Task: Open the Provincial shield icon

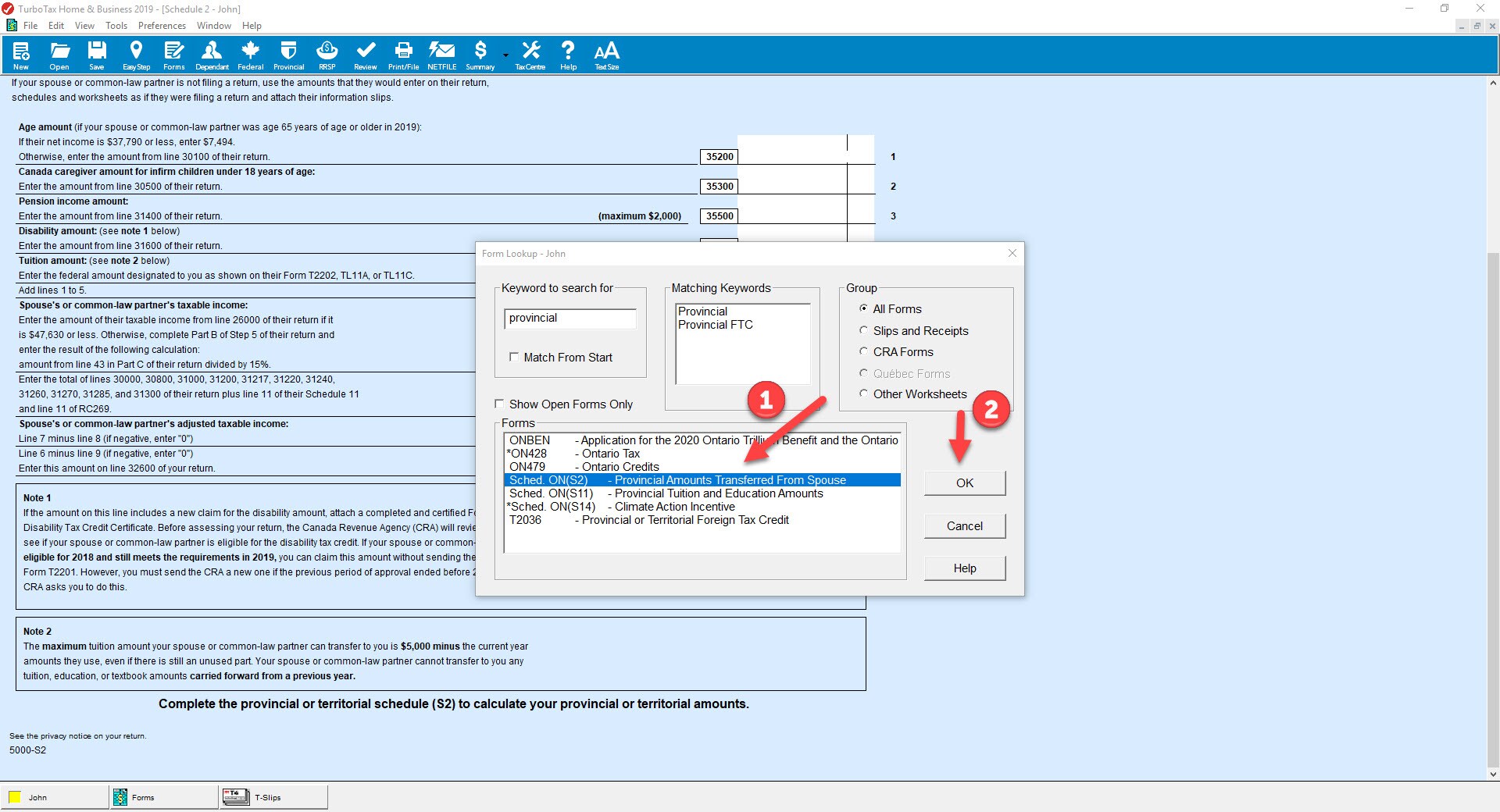Action: click(x=288, y=55)
